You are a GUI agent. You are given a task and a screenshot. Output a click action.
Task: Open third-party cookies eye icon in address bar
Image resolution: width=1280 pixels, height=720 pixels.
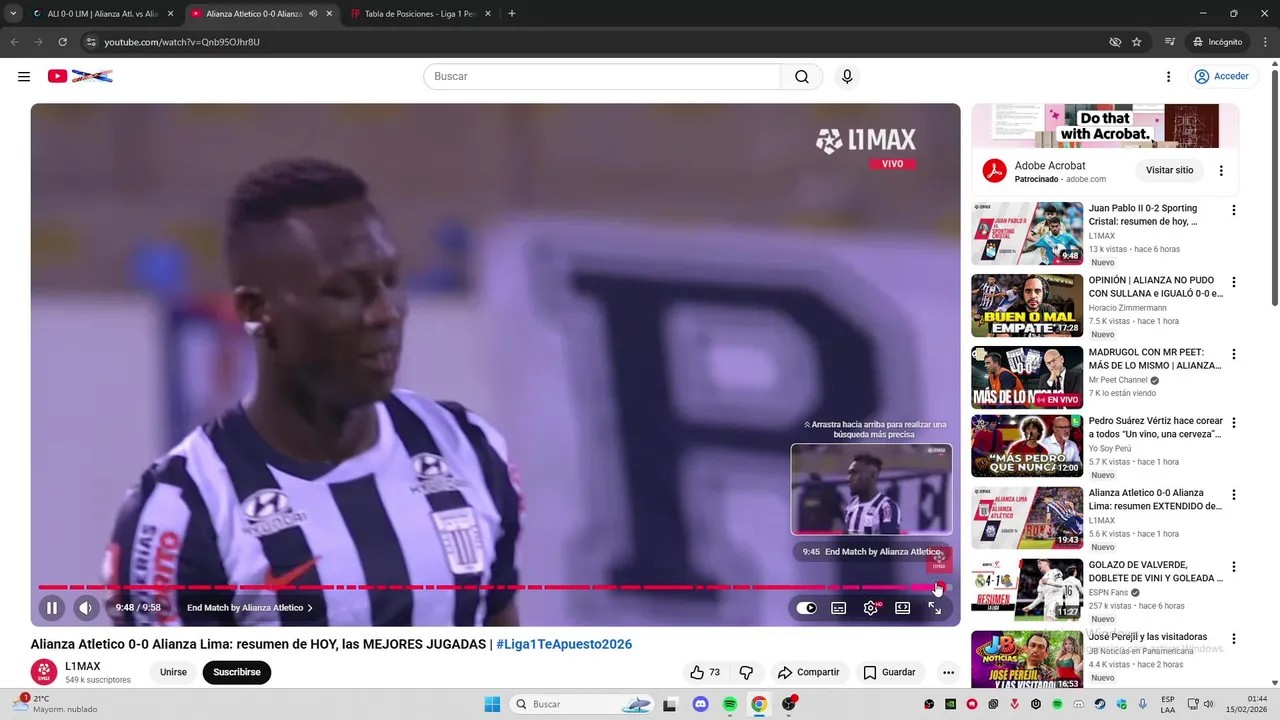pos(1115,42)
